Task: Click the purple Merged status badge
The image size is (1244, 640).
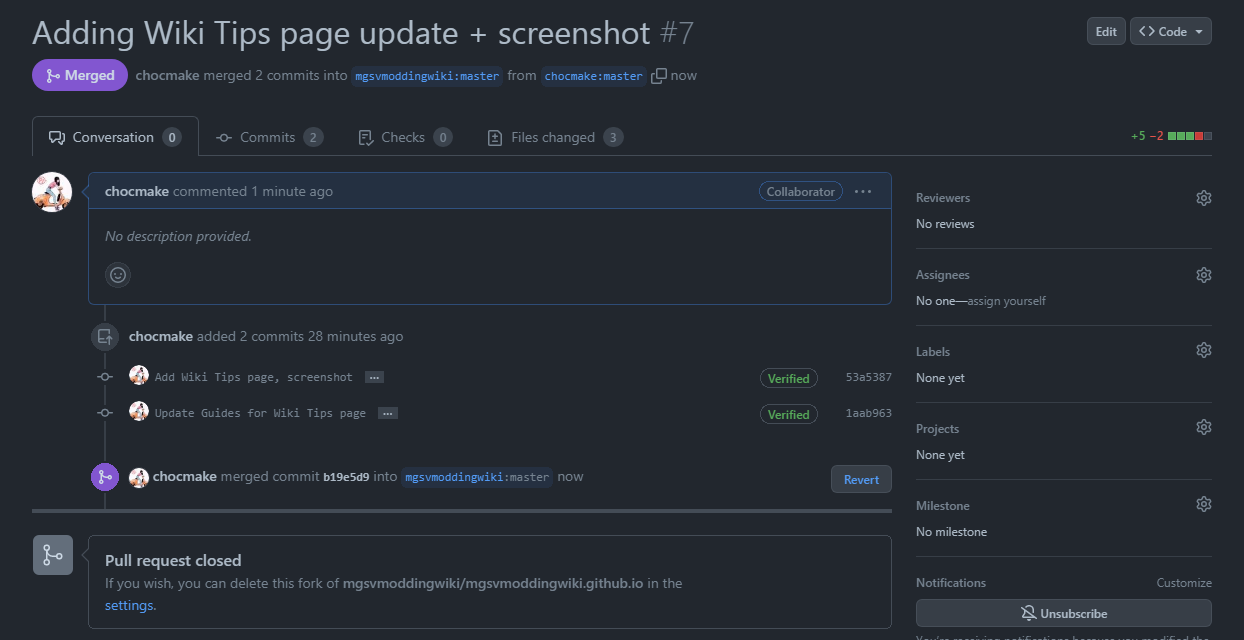Action: click(80, 75)
